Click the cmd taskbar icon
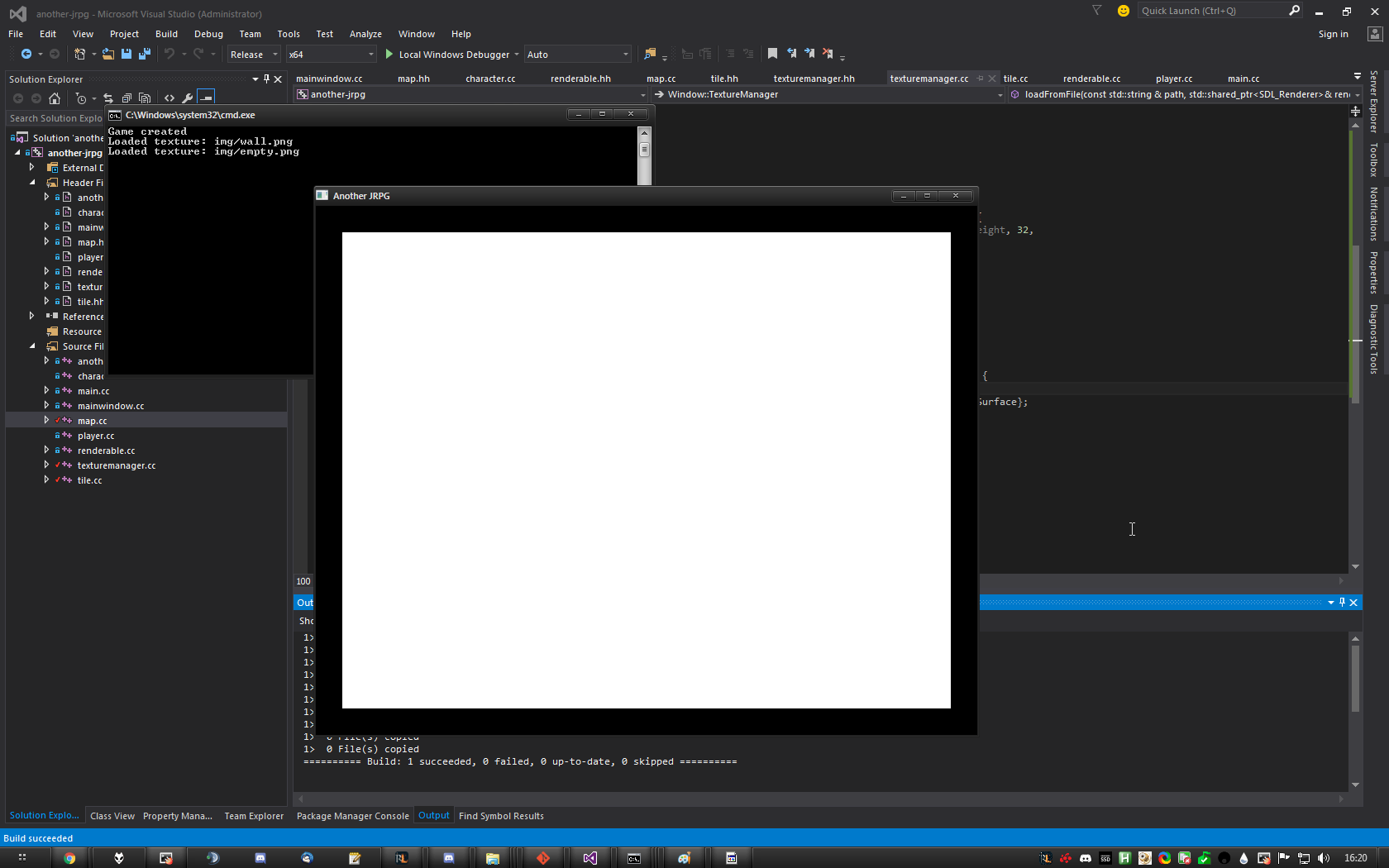The height and width of the screenshot is (868, 1389). point(634,857)
